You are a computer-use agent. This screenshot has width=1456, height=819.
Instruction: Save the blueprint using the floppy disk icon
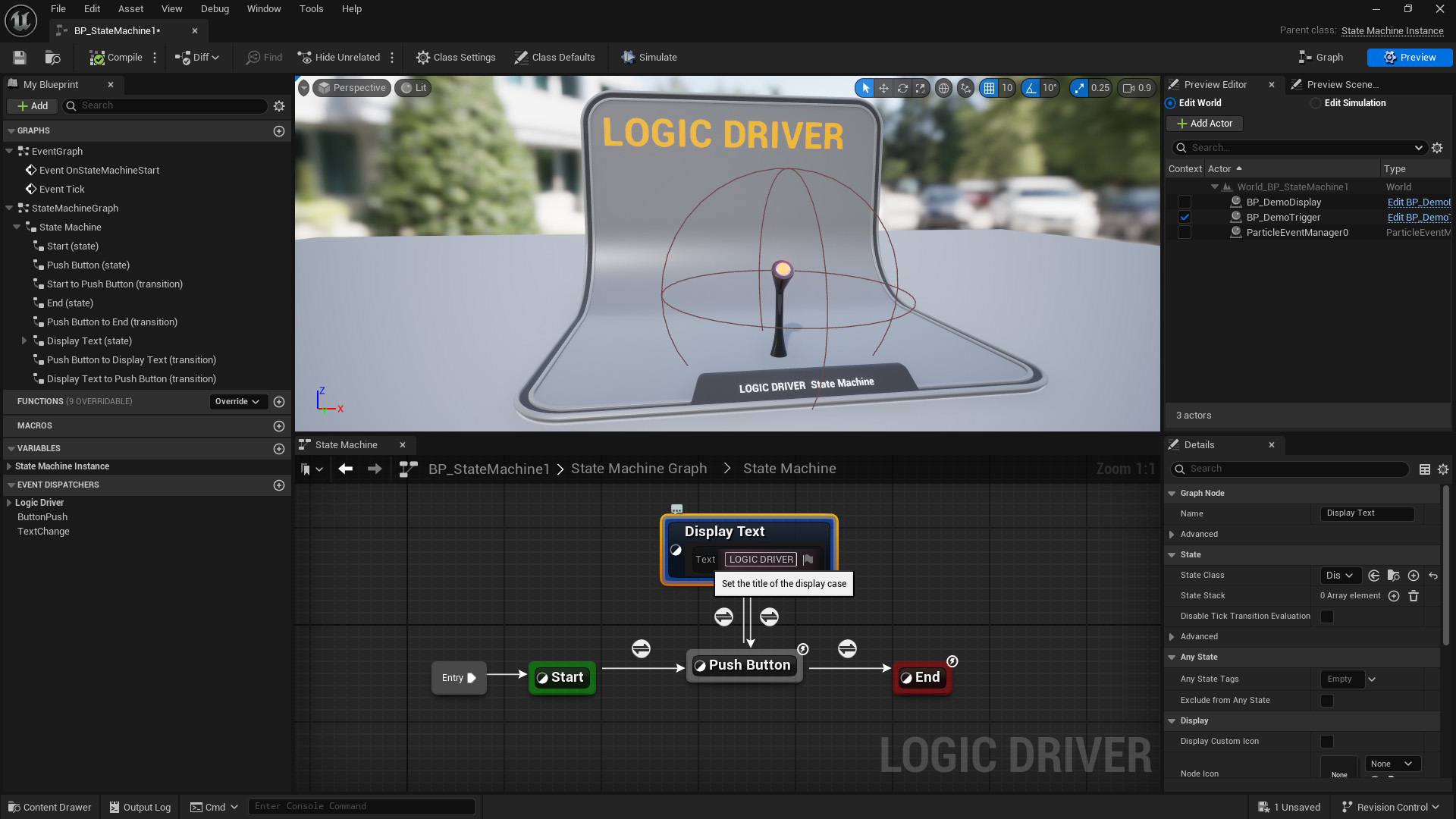pos(20,58)
